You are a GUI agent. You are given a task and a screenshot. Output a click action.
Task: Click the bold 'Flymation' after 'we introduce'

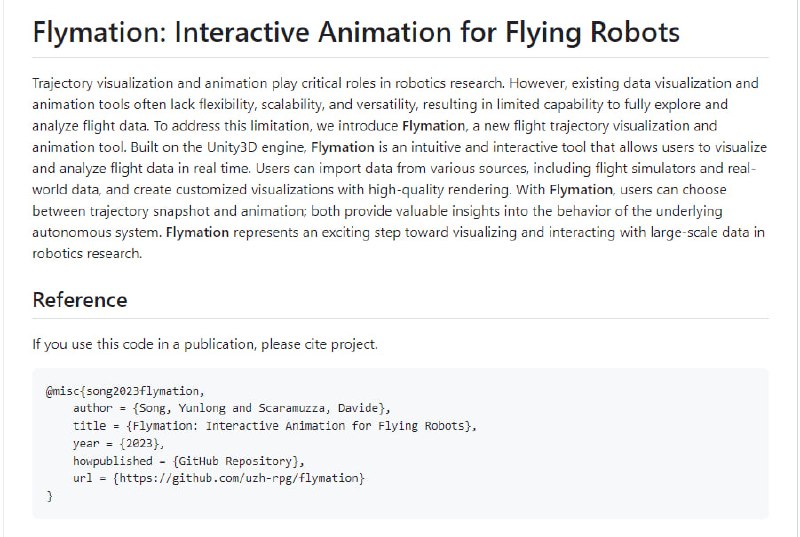coord(433,126)
